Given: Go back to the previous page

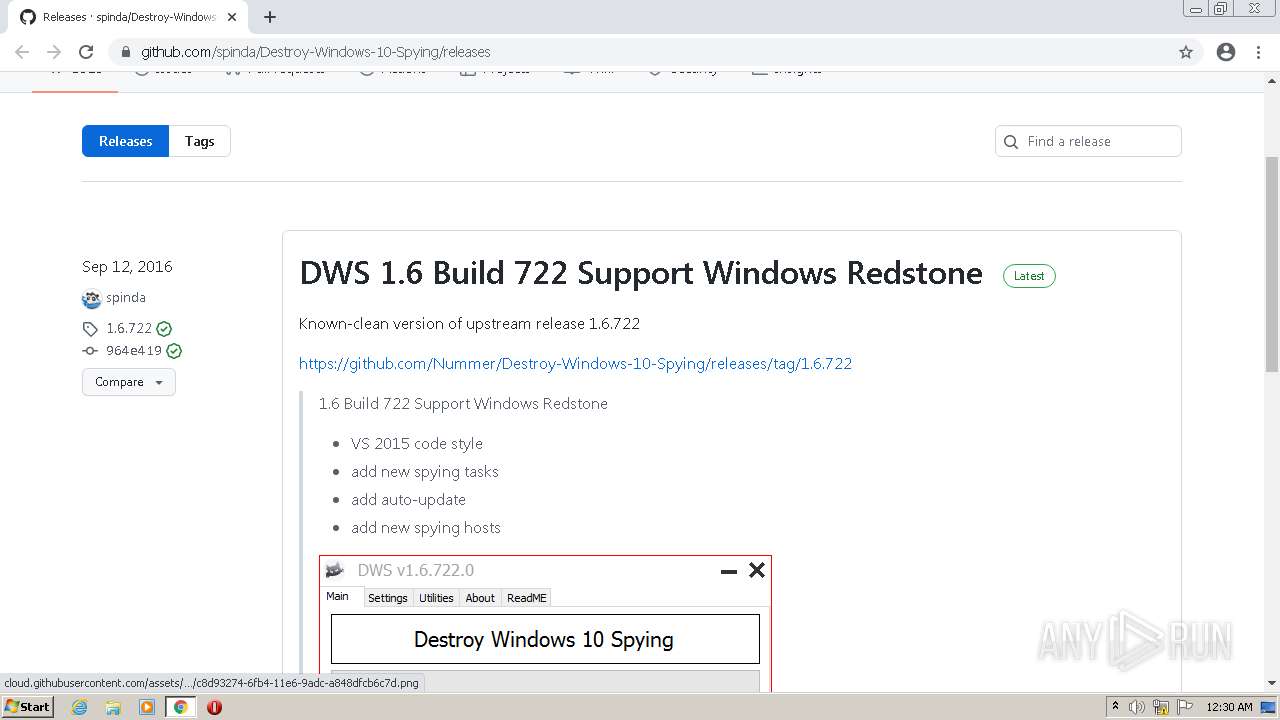Looking at the screenshot, I should (x=22, y=52).
